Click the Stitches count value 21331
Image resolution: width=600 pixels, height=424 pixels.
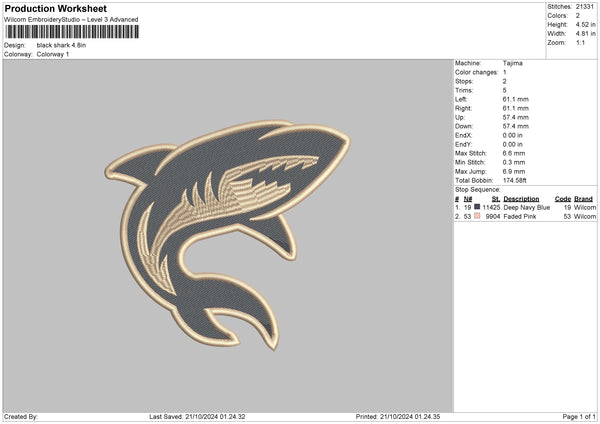pos(587,6)
